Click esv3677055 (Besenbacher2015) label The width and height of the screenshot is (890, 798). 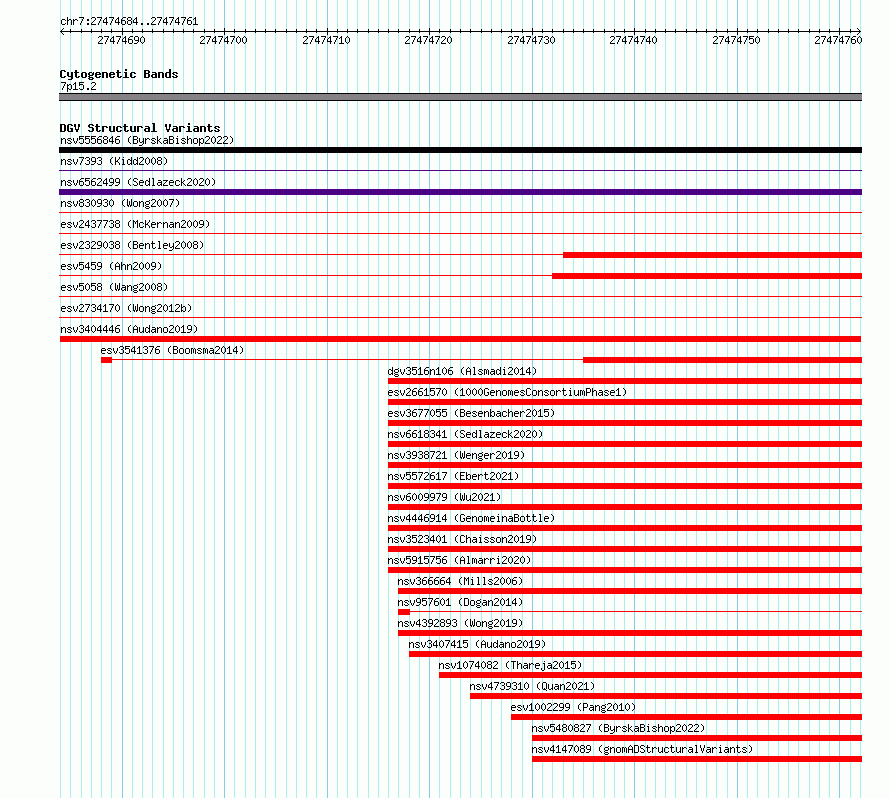coord(471,413)
